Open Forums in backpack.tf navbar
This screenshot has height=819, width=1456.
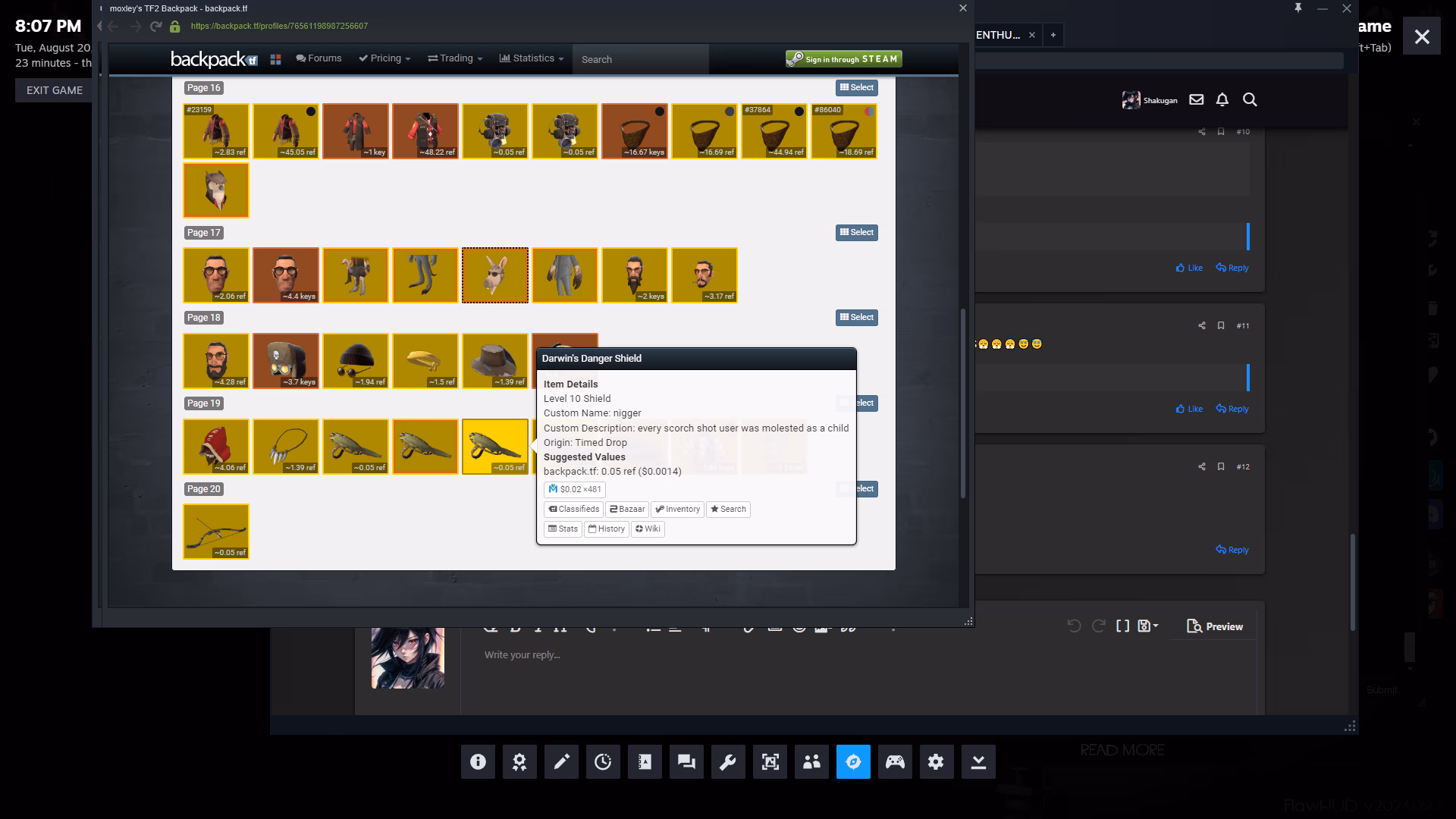tap(318, 58)
